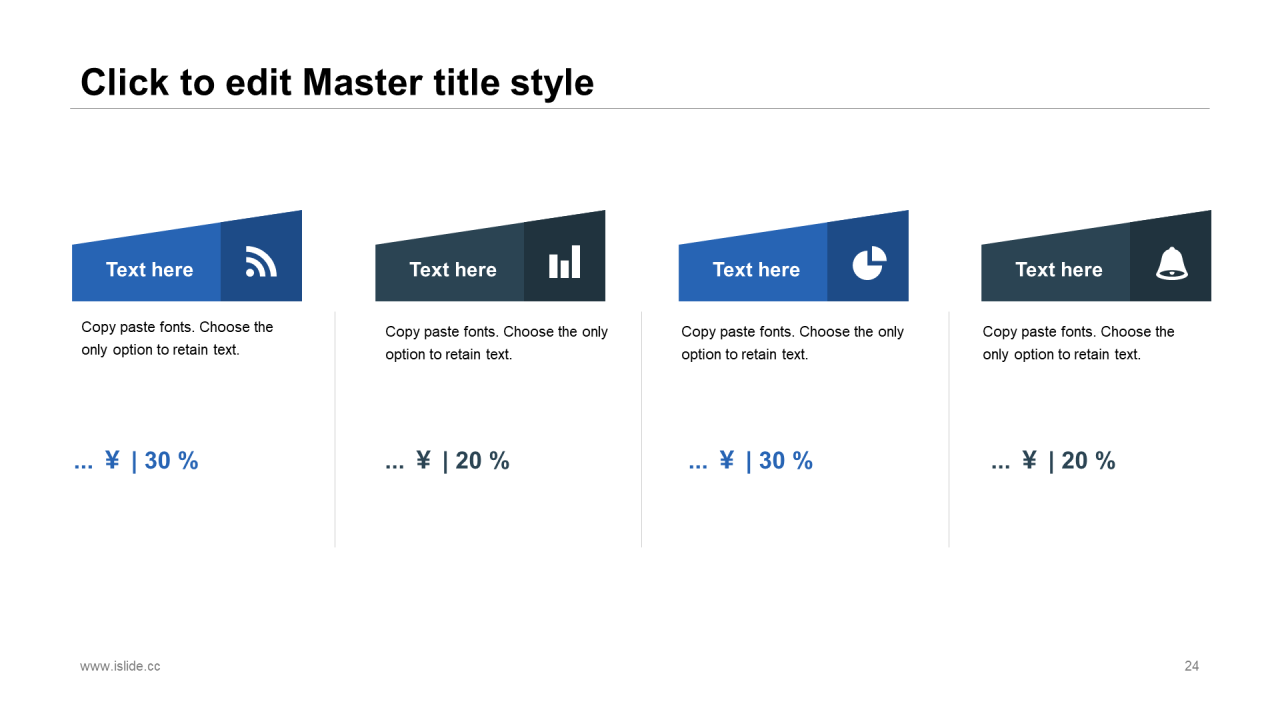Image resolution: width=1280 pixels, height=720 pixels.
Task: Select first column 'Copy paste fonts' description
Action: (177, 338)
